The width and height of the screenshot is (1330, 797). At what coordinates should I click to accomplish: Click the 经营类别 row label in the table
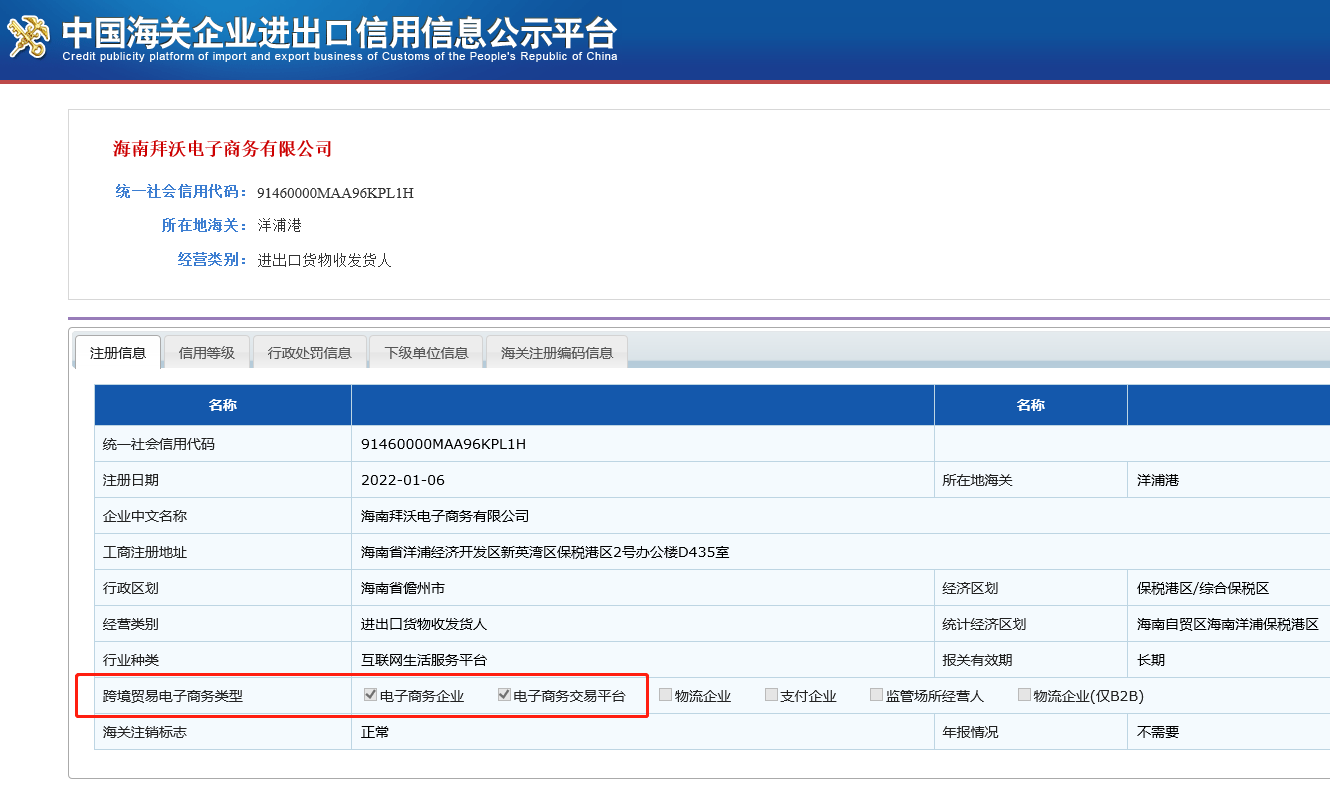(x=131, y=624)
